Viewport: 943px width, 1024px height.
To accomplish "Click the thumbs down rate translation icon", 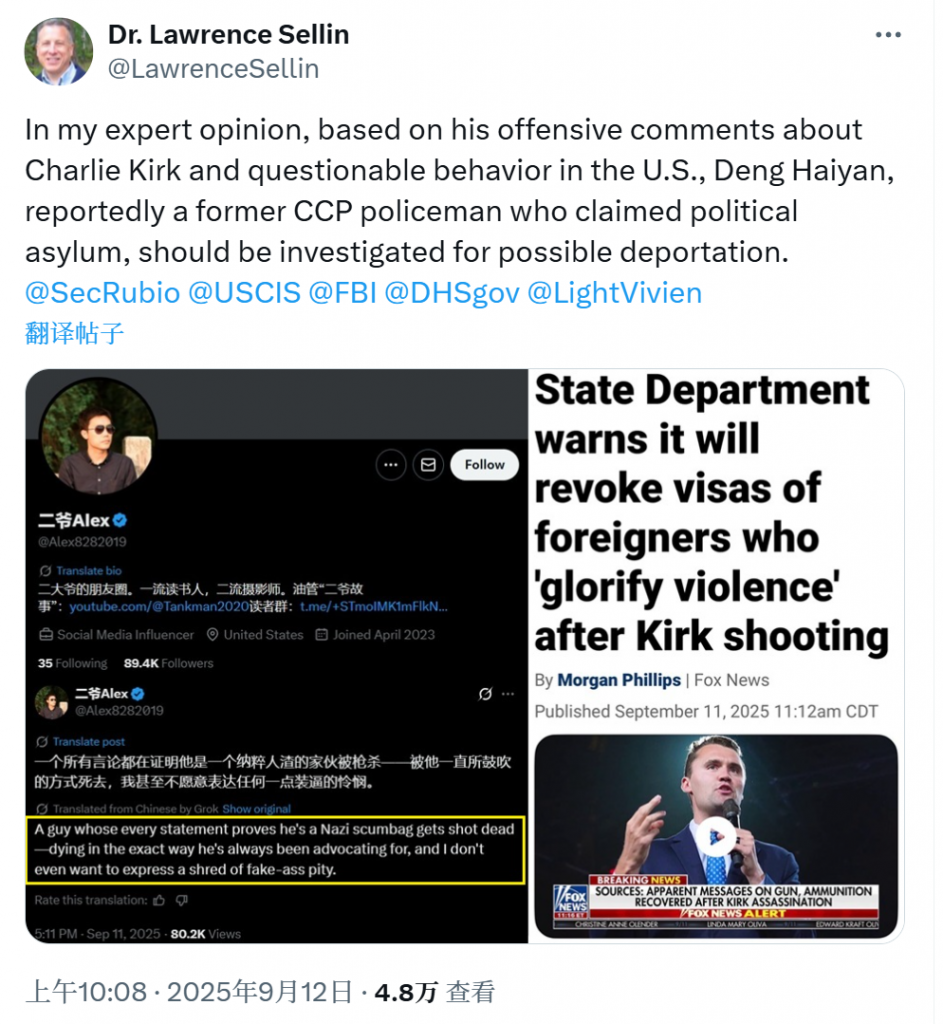I will pyautogui.click(x=182, y=901).
